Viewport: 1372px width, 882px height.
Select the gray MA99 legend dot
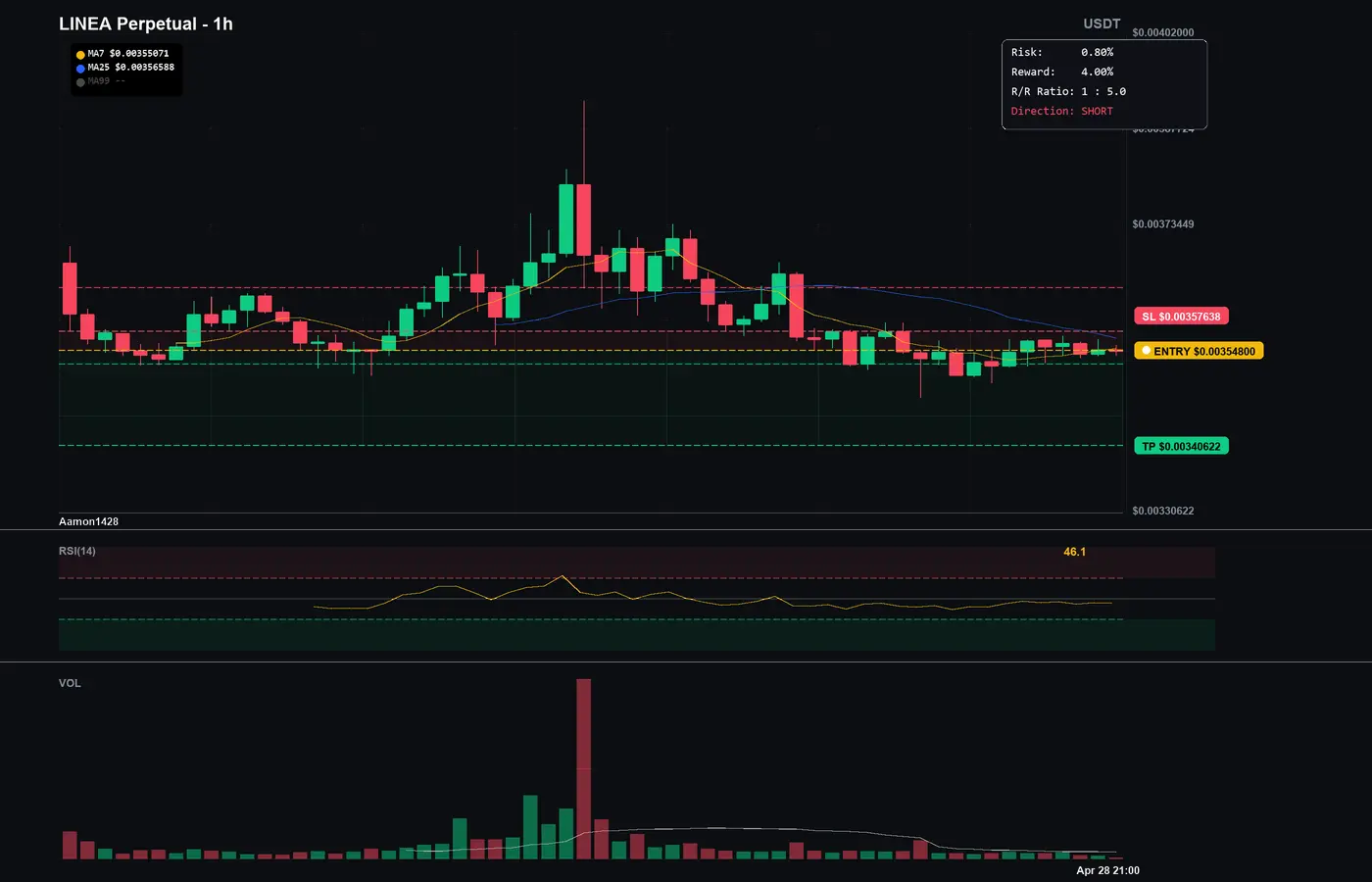tap(80, 82)
